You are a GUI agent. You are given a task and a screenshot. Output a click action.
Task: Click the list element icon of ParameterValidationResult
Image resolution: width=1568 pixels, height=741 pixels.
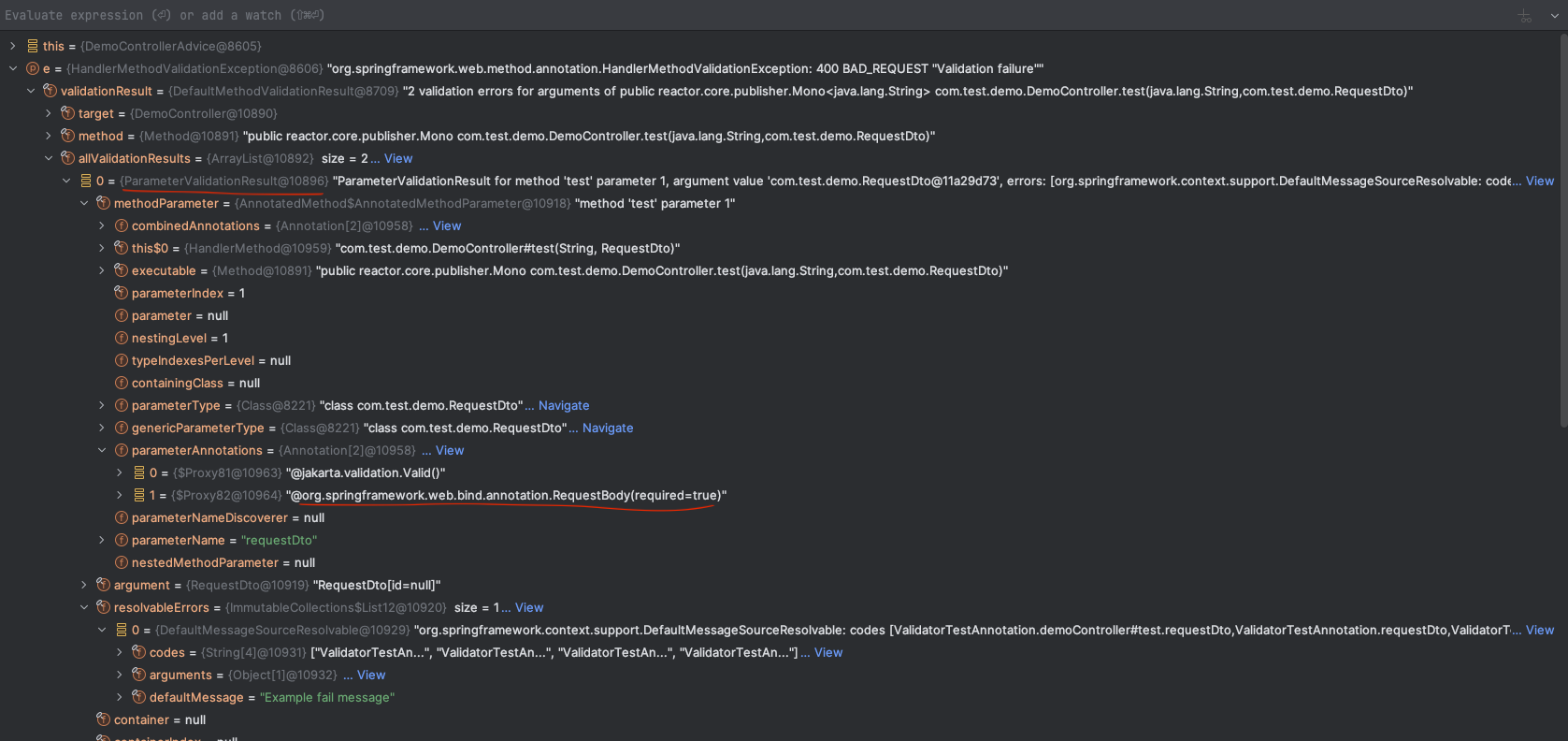(x=86, y=181)
